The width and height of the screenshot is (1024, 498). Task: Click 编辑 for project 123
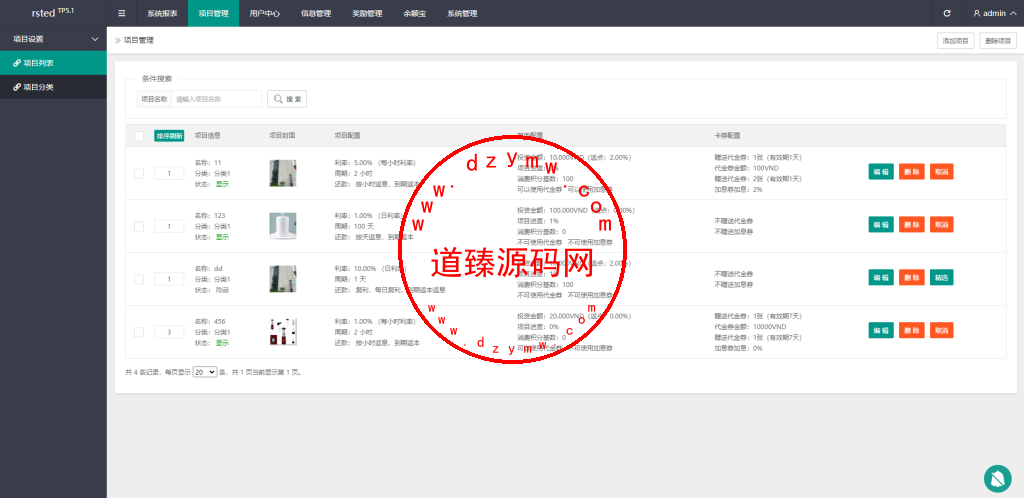[881, 225]
